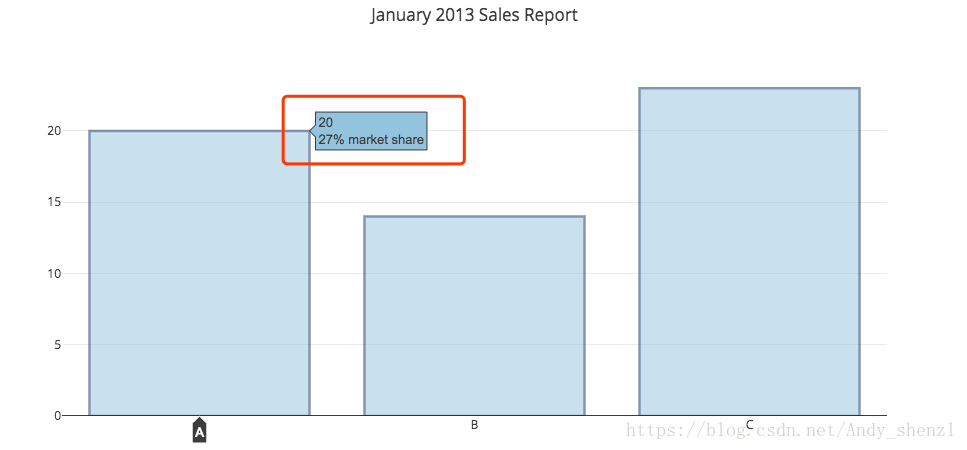Click the tooltip's pointer arrow tip
The image size is (967, 450).
[x=311, y=131]
